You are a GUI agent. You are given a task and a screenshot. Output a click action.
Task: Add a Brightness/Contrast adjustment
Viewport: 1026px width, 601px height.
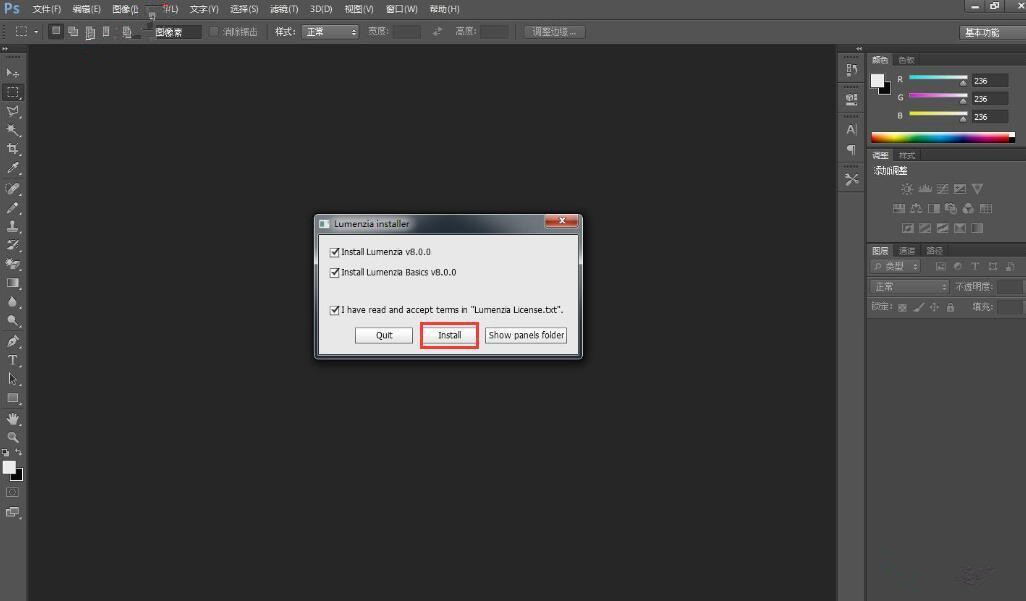tap(907, 189)
